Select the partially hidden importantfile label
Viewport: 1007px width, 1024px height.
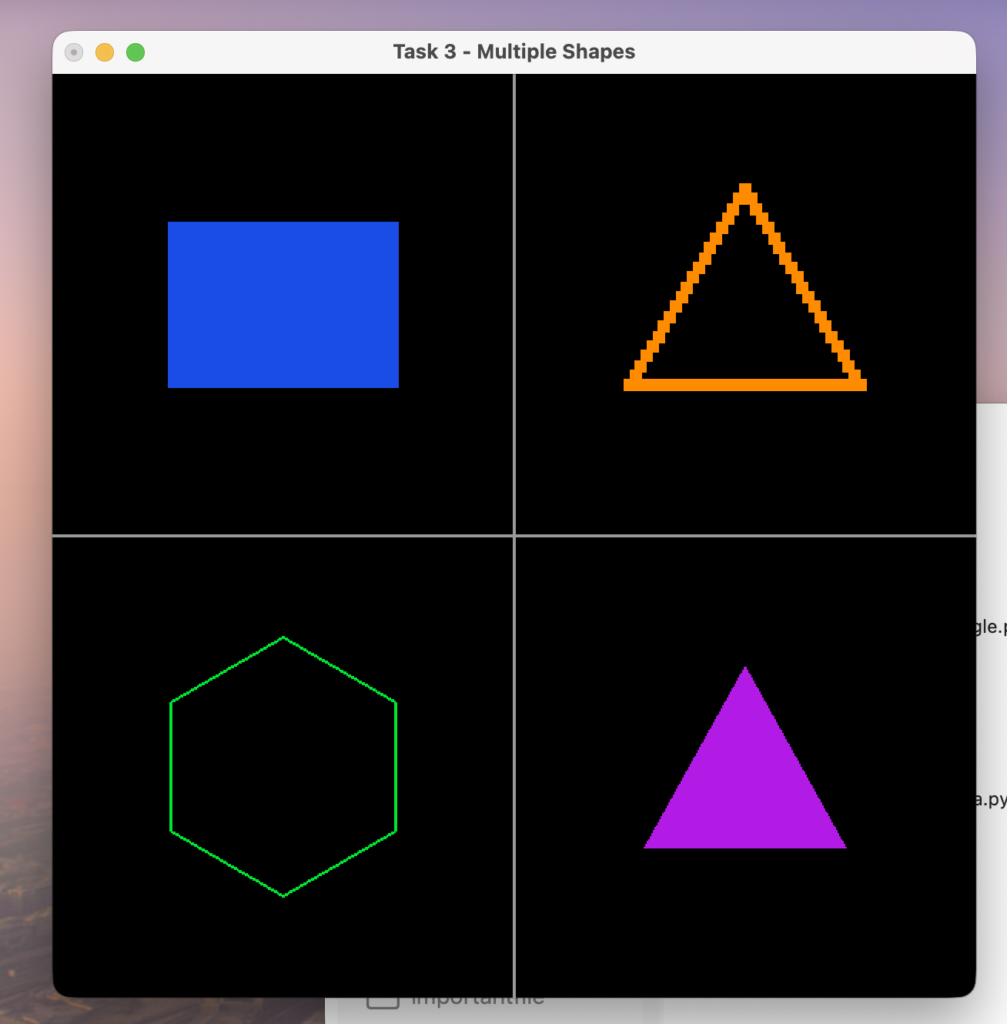478,1000
